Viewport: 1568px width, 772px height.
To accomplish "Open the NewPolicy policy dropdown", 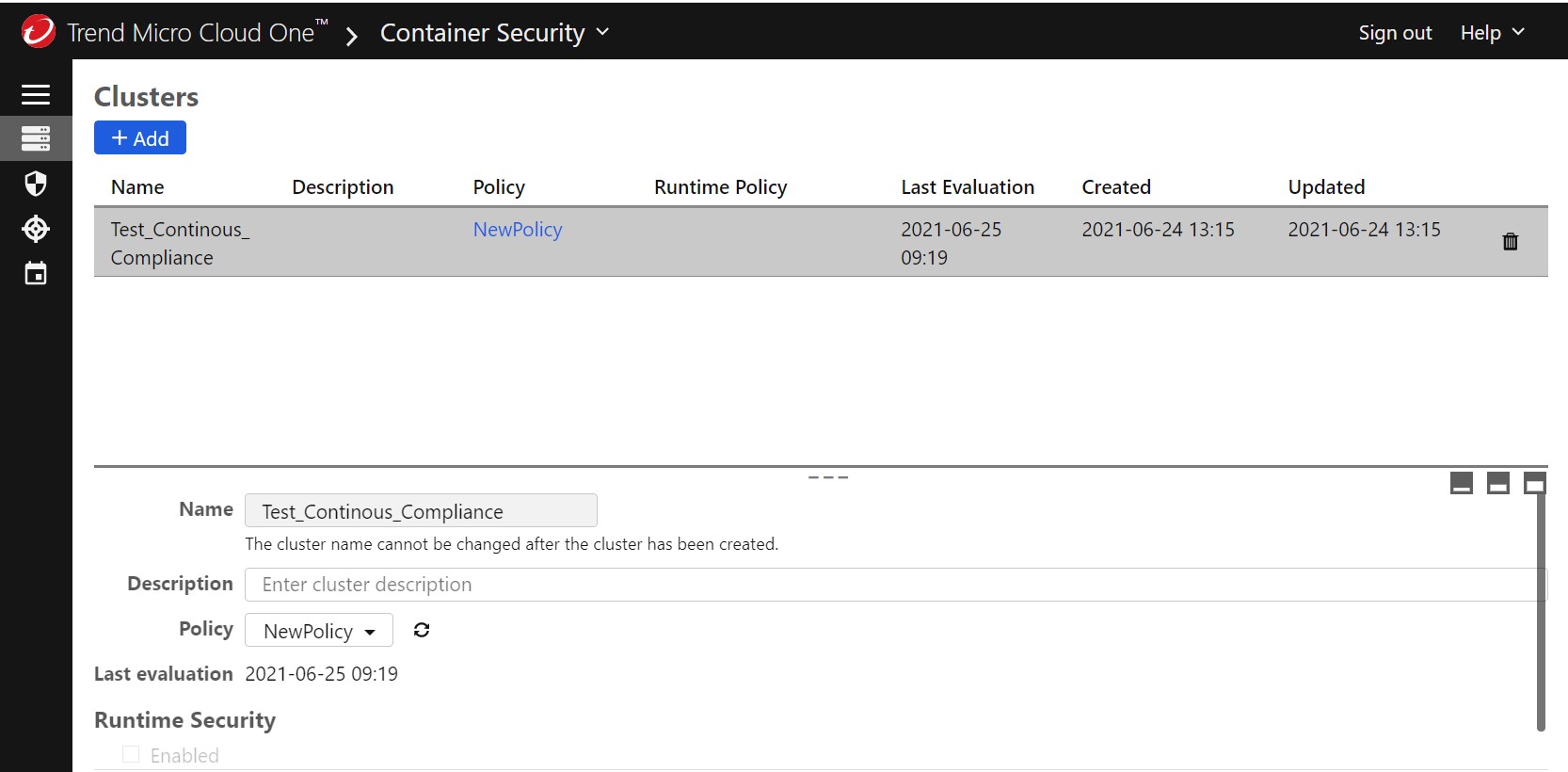I will (319, 631).
